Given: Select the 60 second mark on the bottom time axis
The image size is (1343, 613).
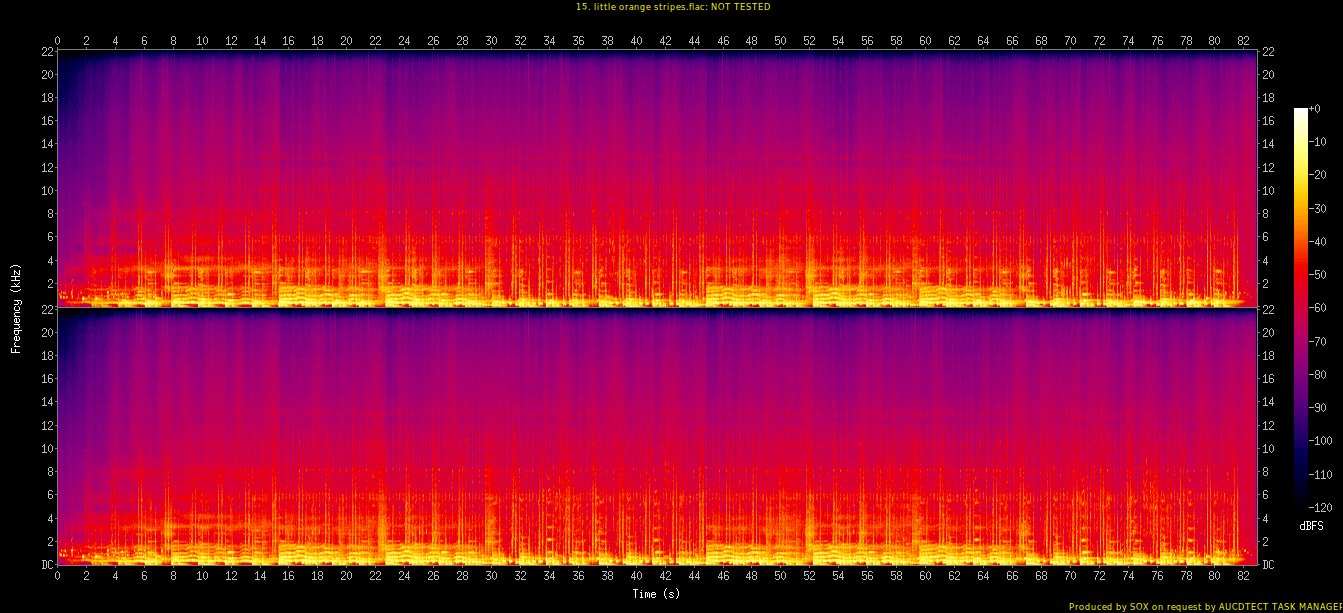Looking at the screenshot, I should click(x=925, y=576).
